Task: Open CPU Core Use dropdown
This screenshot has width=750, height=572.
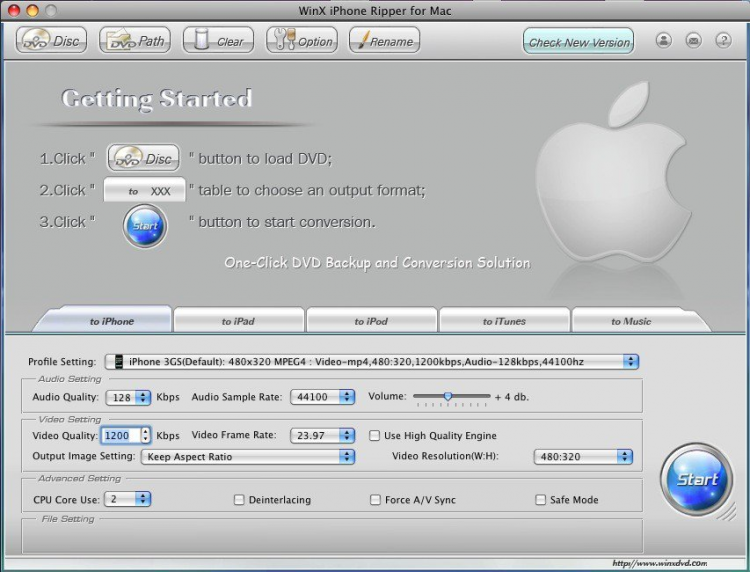Action: tap(128, 499)
